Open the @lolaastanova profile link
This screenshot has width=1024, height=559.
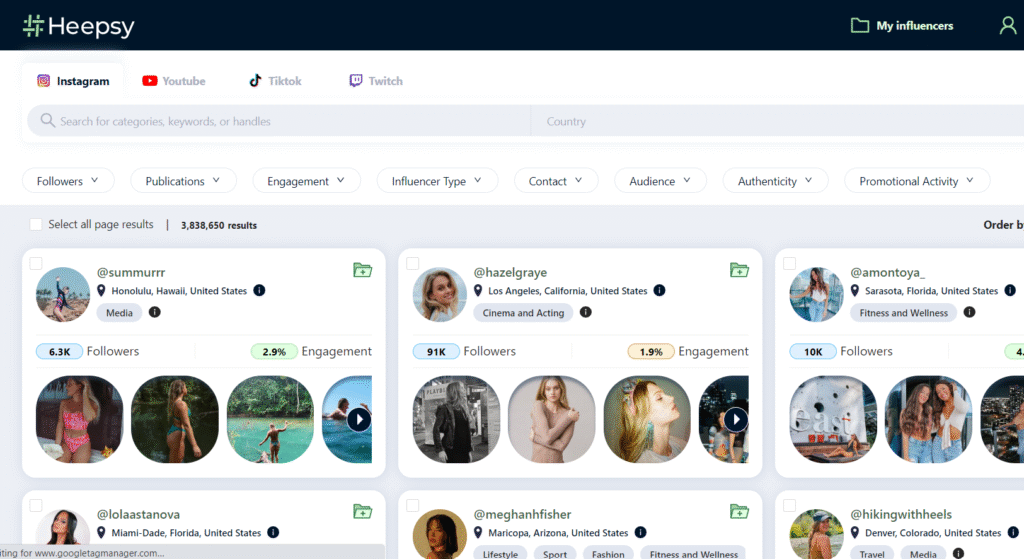pyautogui.click(x=138, y=515)
